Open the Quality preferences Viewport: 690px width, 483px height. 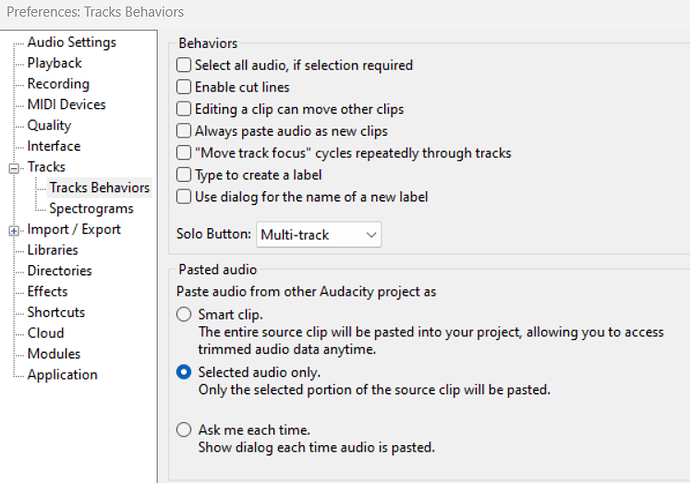click(x=49, y=125)
